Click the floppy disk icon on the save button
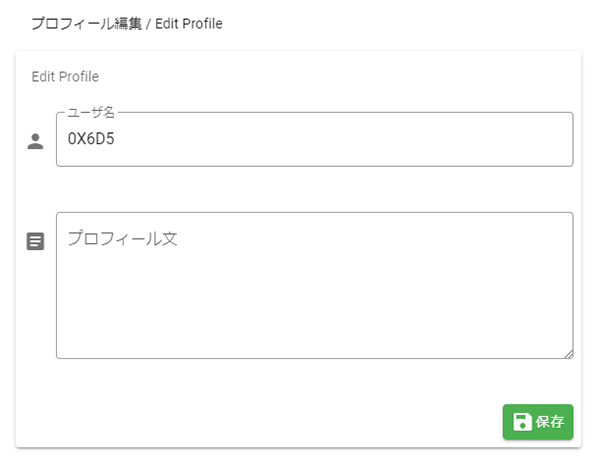This screenshot has height=464, width=600. (522, 422)
